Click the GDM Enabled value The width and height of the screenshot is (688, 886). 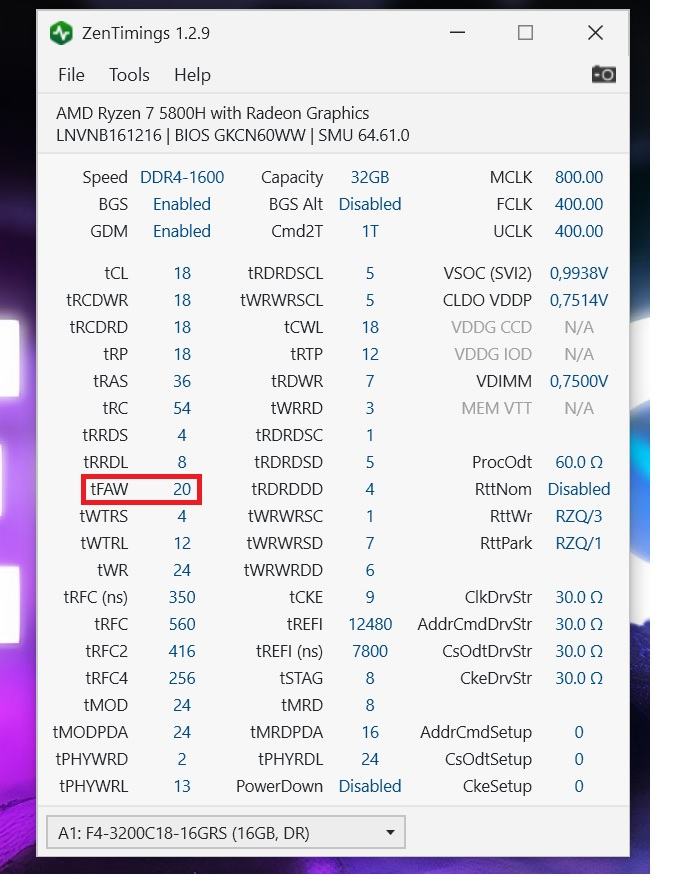182,232
